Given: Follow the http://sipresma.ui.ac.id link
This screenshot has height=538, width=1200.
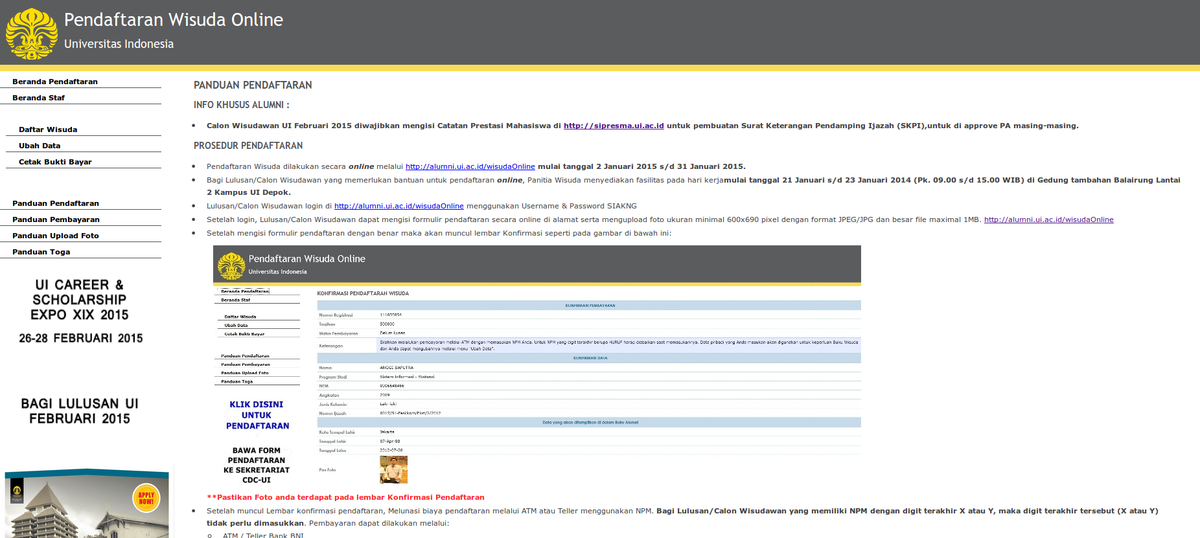Looking at the screenshot, I should pyautogui.click(x=613, y=126).
